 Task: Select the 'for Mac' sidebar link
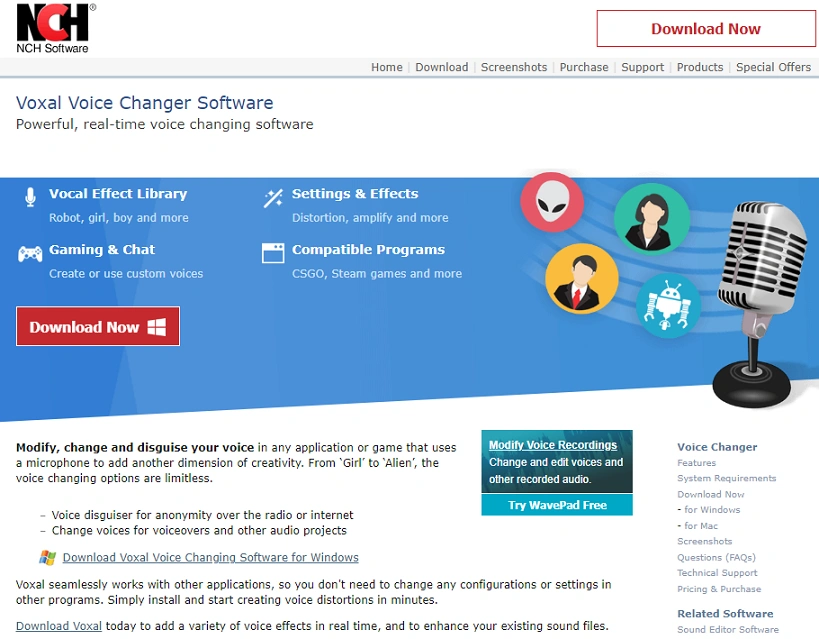(701, 526)
